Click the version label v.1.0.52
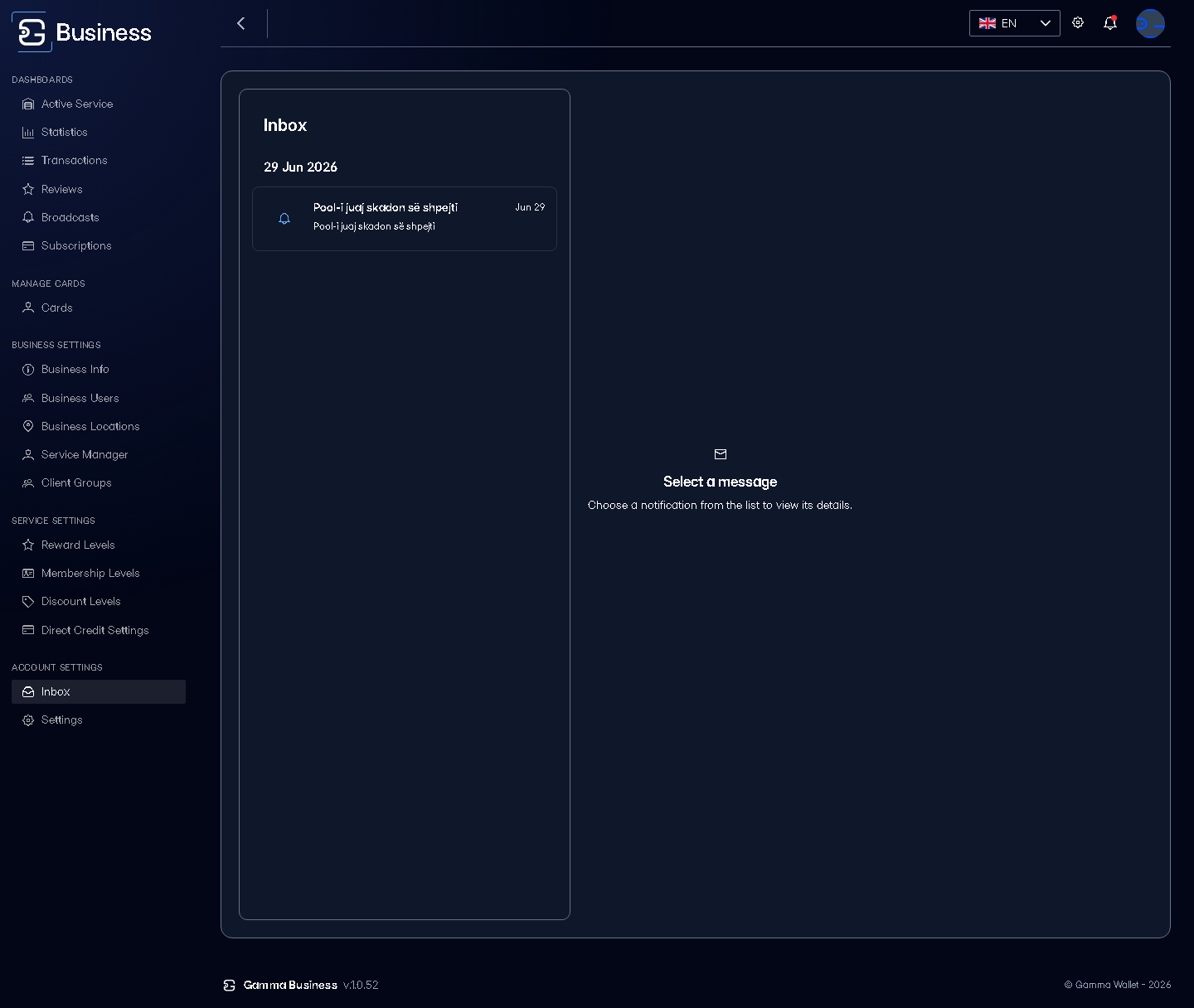The height and width of the screenshot is (1008, 1194). [361, 986]
